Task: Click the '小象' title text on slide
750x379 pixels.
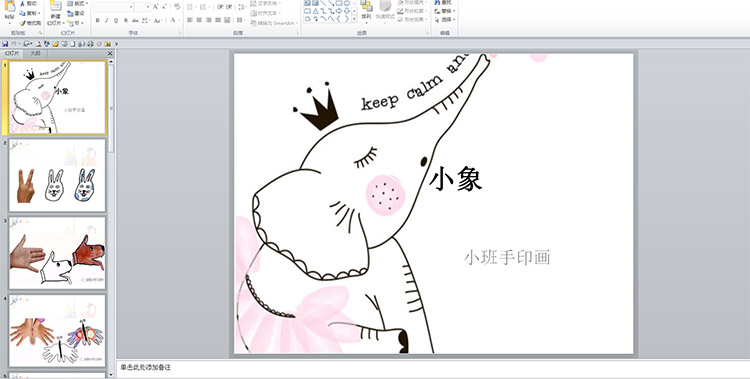Action: click(456, 179)
